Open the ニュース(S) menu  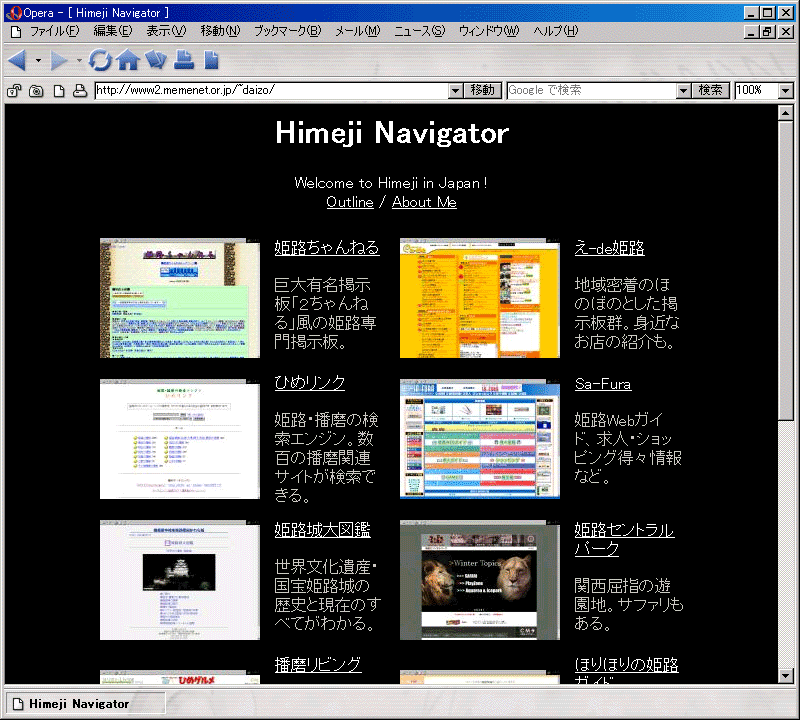(419, 31)
